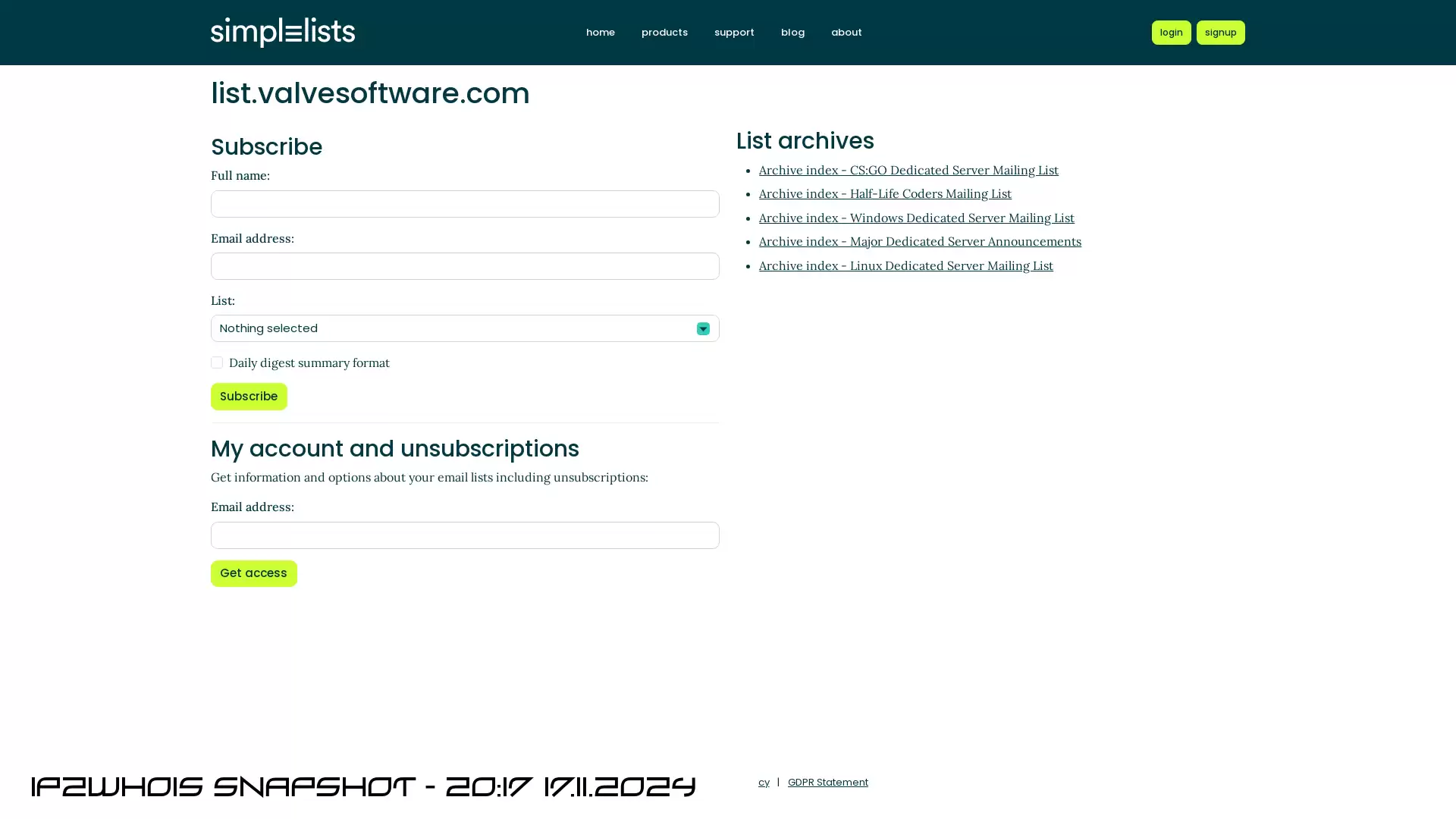This screenshot has height=819, width=1456.
Task: Click the Simplelists logo
Action: [x=283, y=32]
